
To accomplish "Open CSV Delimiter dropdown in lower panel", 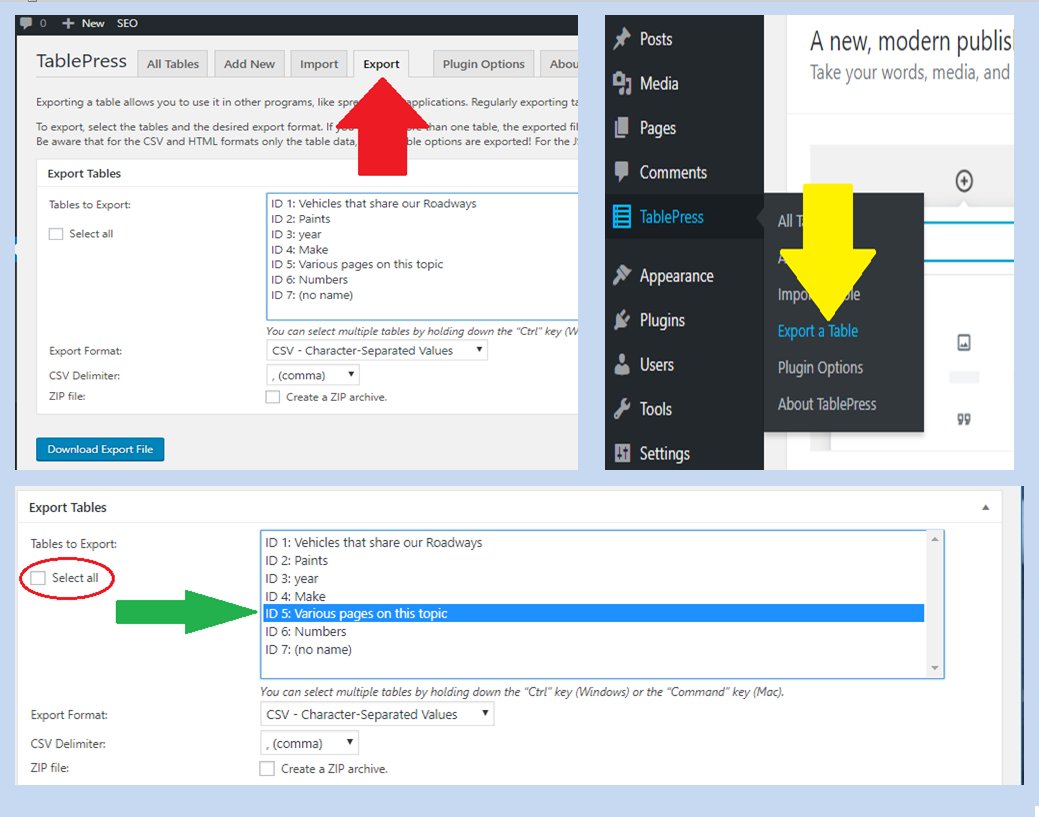I will point(309,743).
